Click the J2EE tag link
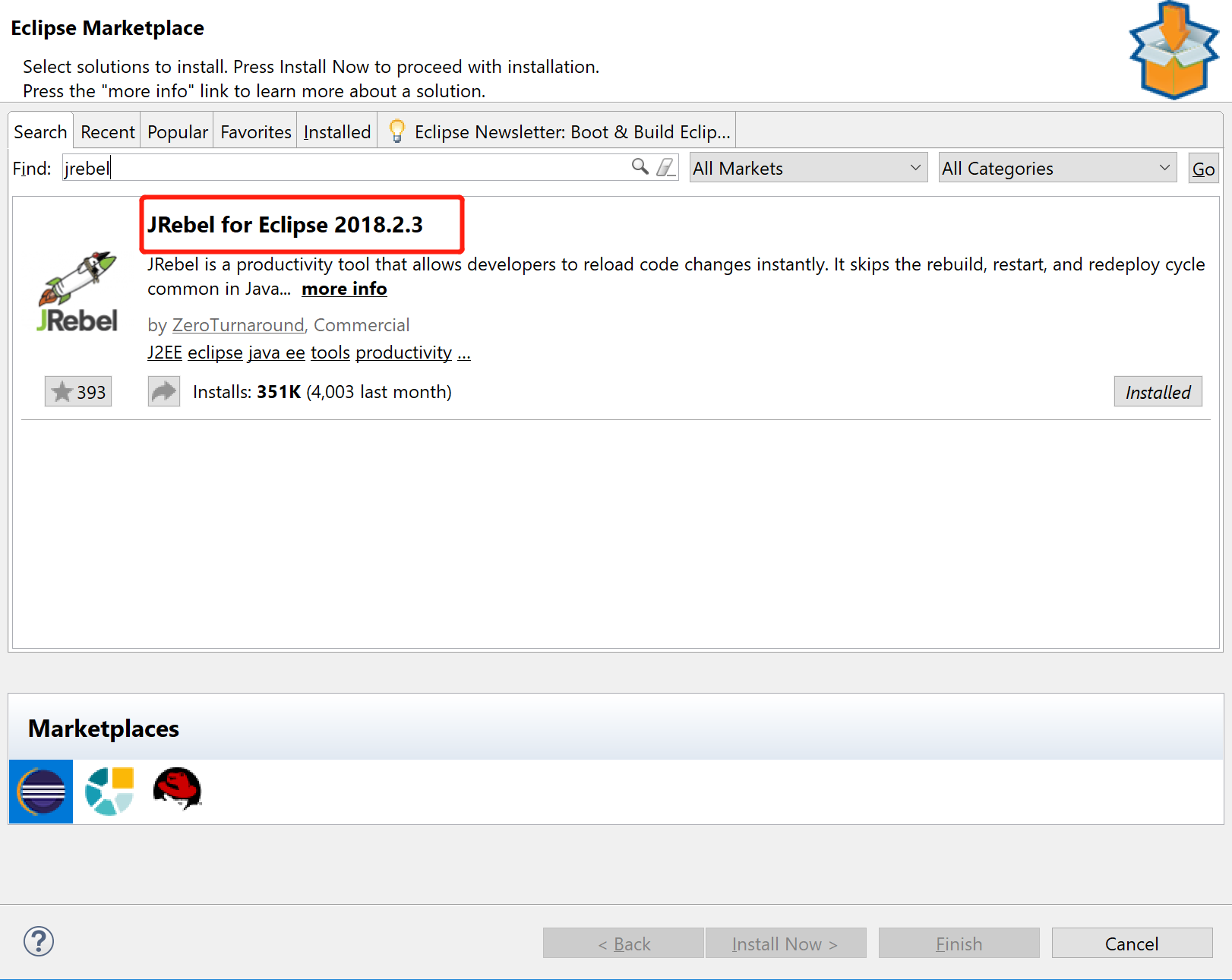 click(x=165, y=352)
